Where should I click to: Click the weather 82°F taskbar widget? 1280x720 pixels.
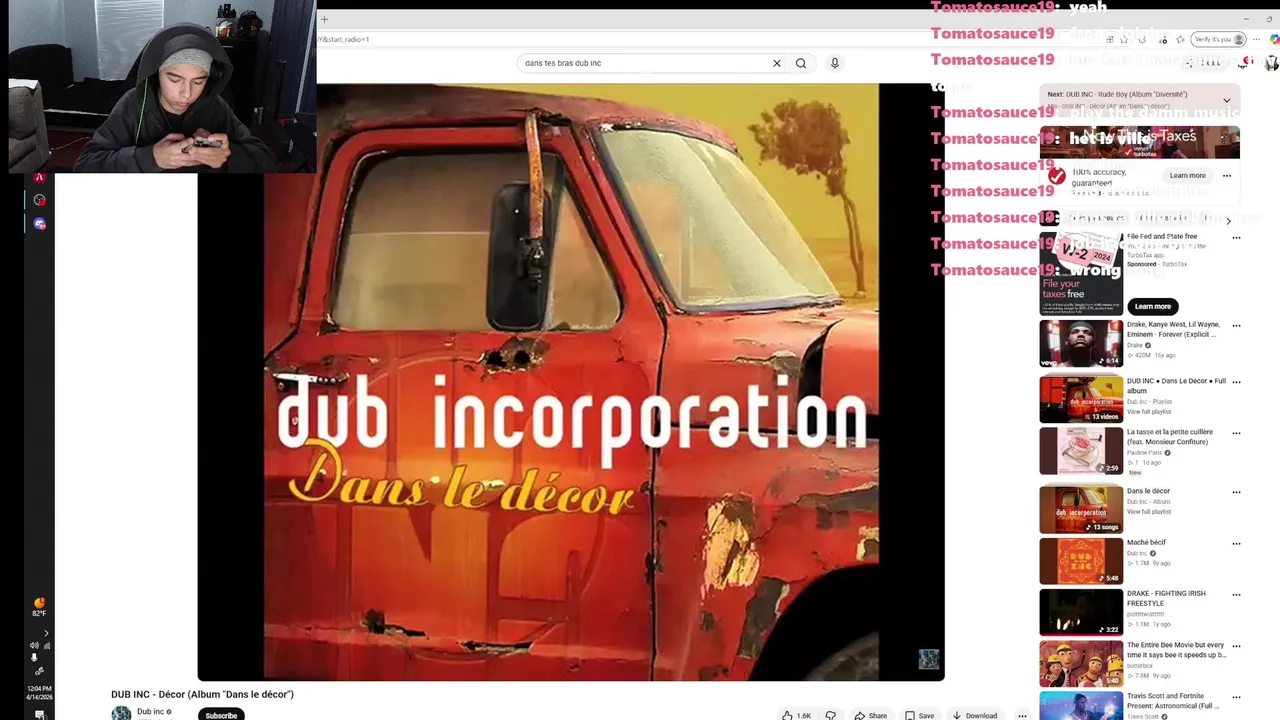point(39,607)
